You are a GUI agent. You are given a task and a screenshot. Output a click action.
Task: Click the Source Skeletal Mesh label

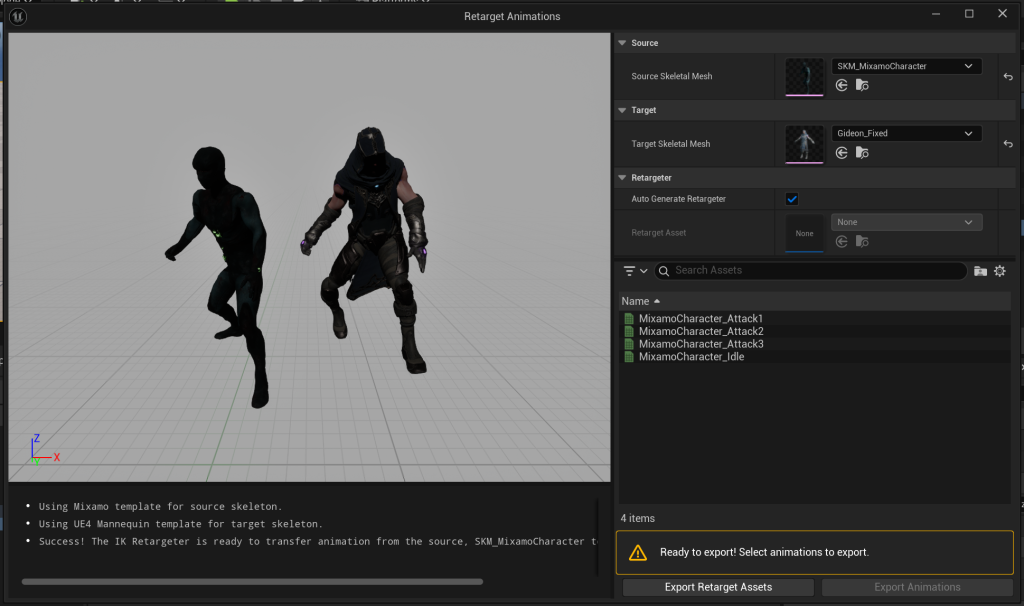click(x=671, y=76)
